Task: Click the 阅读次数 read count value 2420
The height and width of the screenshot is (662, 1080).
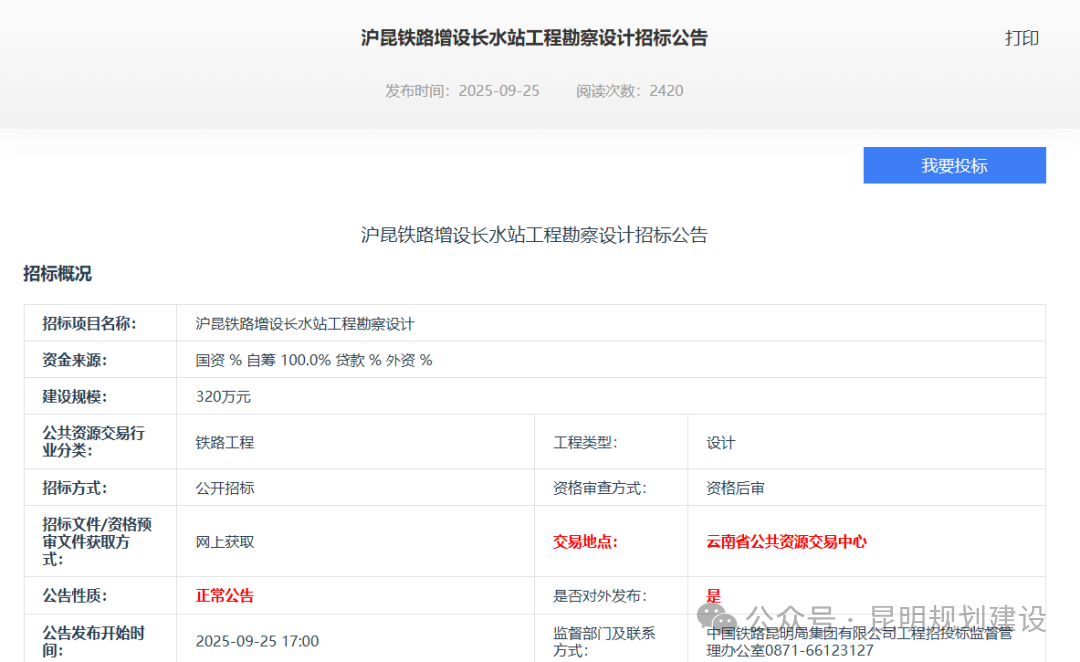Action: point(667,90)
